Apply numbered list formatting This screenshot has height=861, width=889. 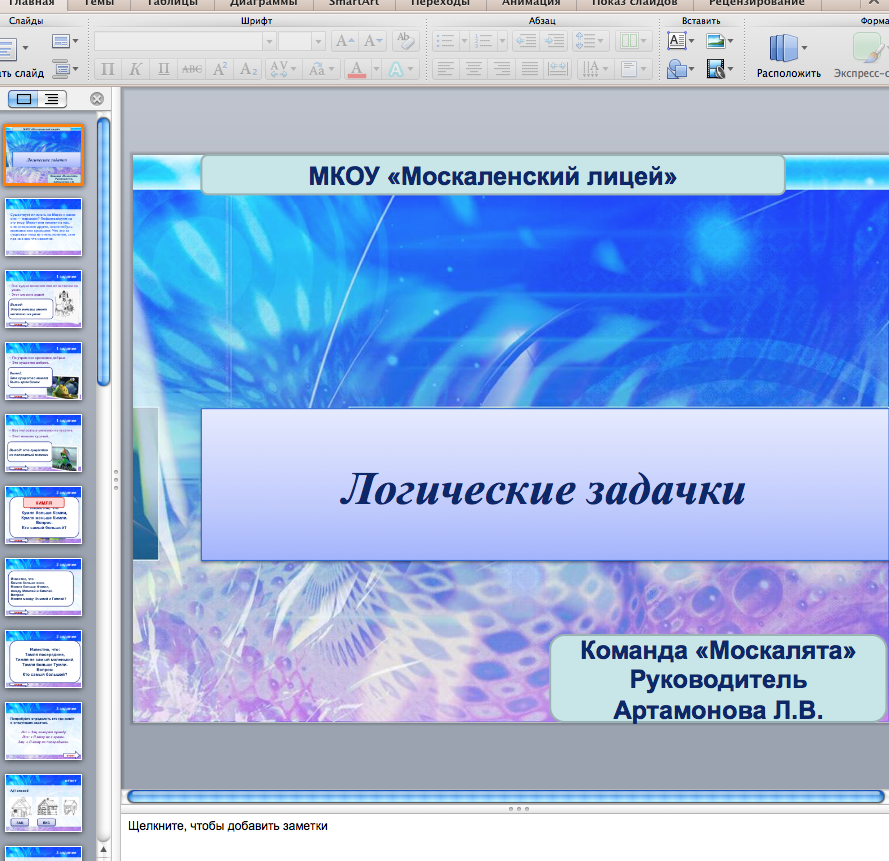pyautogui.click(x=484, y=41)
